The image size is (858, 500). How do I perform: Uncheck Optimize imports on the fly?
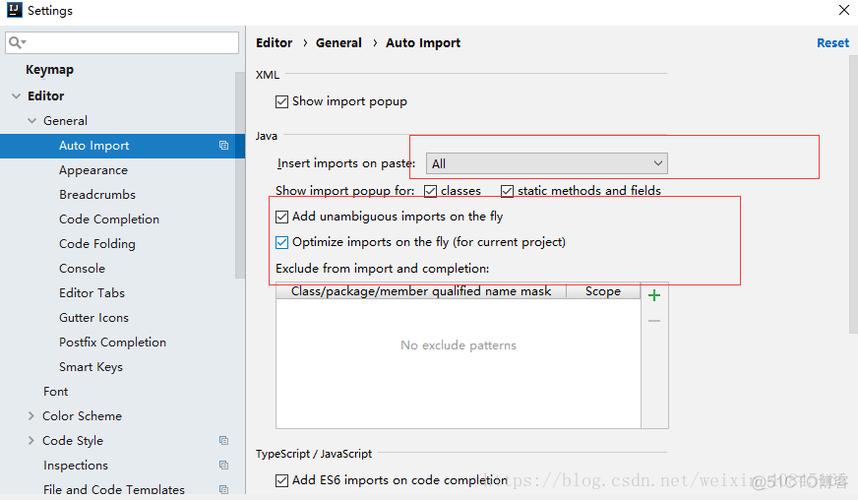282,242
